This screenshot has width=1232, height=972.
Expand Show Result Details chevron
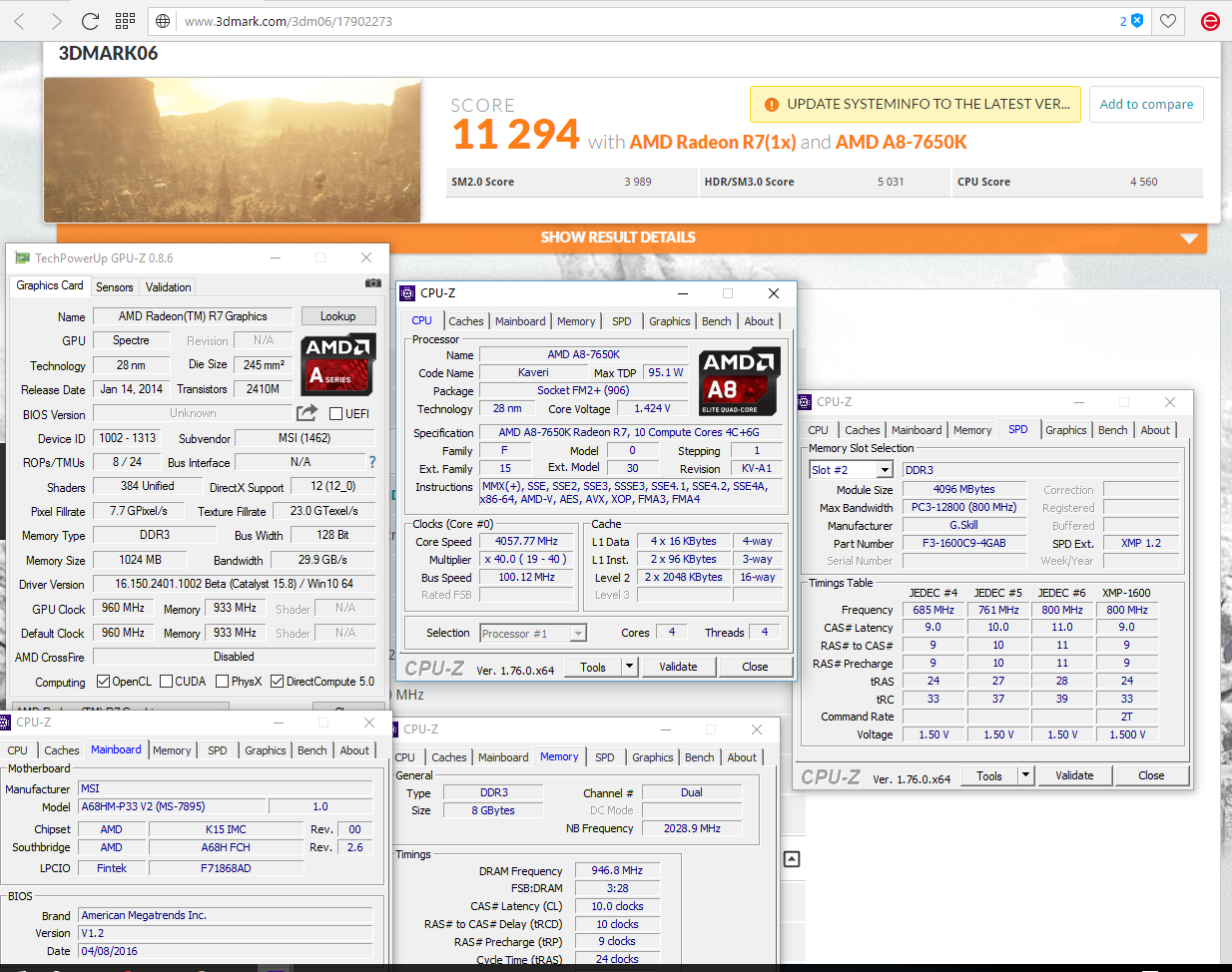tap(1188, 239)
